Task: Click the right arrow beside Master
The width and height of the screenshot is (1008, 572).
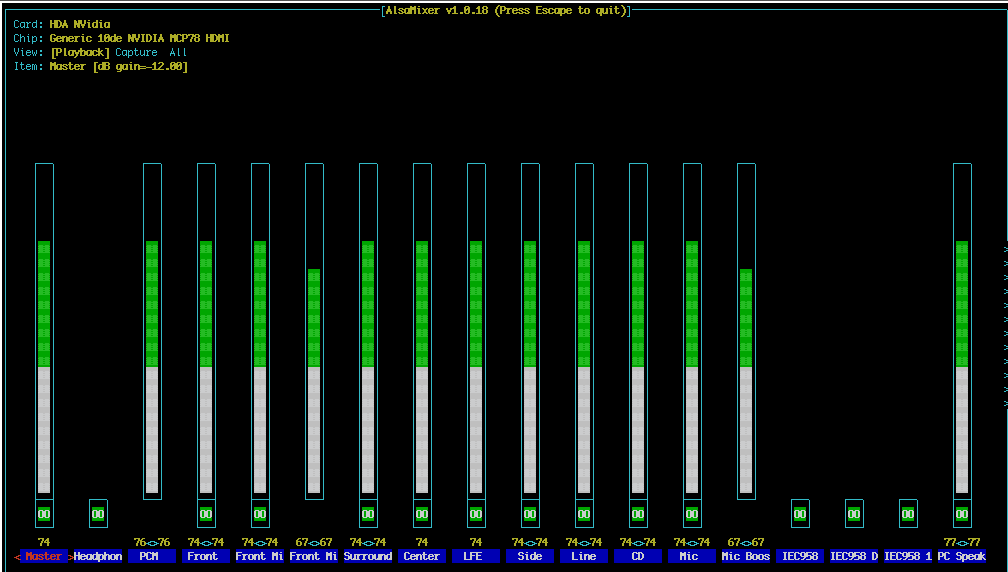Action: (x=70, y=556)
